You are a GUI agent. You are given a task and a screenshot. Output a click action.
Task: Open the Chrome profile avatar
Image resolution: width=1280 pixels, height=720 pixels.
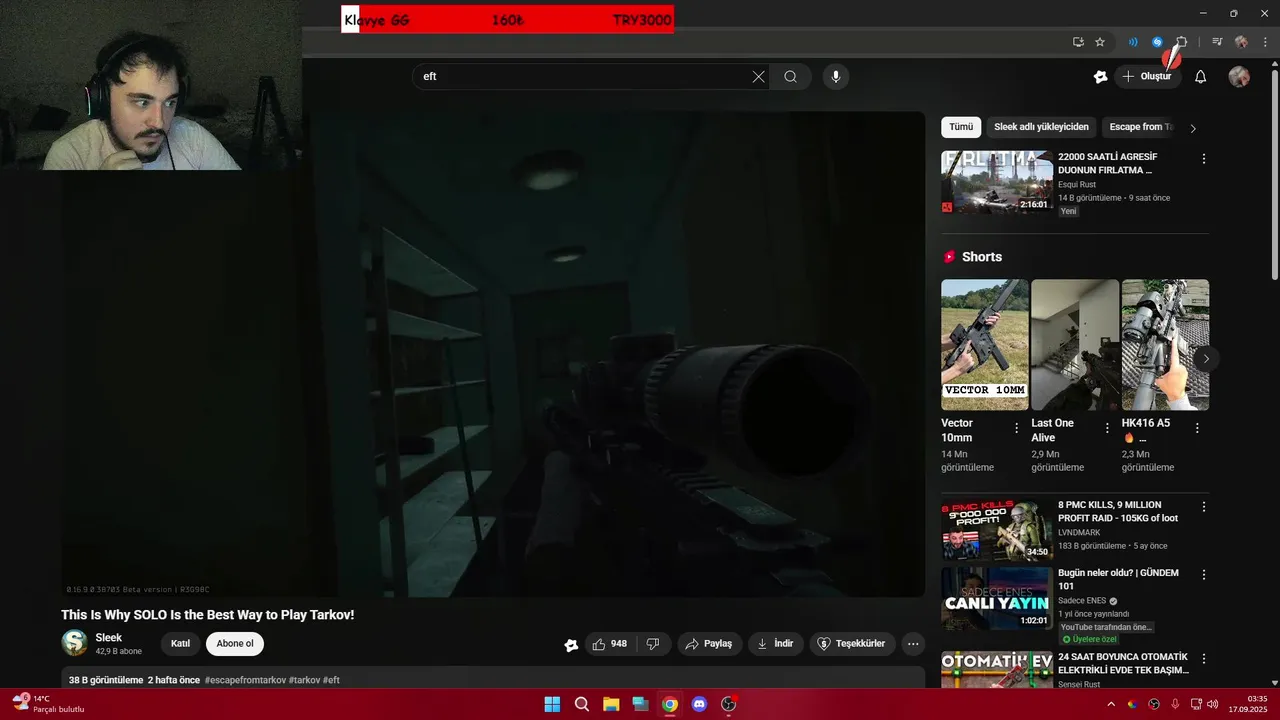point(1241,42)
